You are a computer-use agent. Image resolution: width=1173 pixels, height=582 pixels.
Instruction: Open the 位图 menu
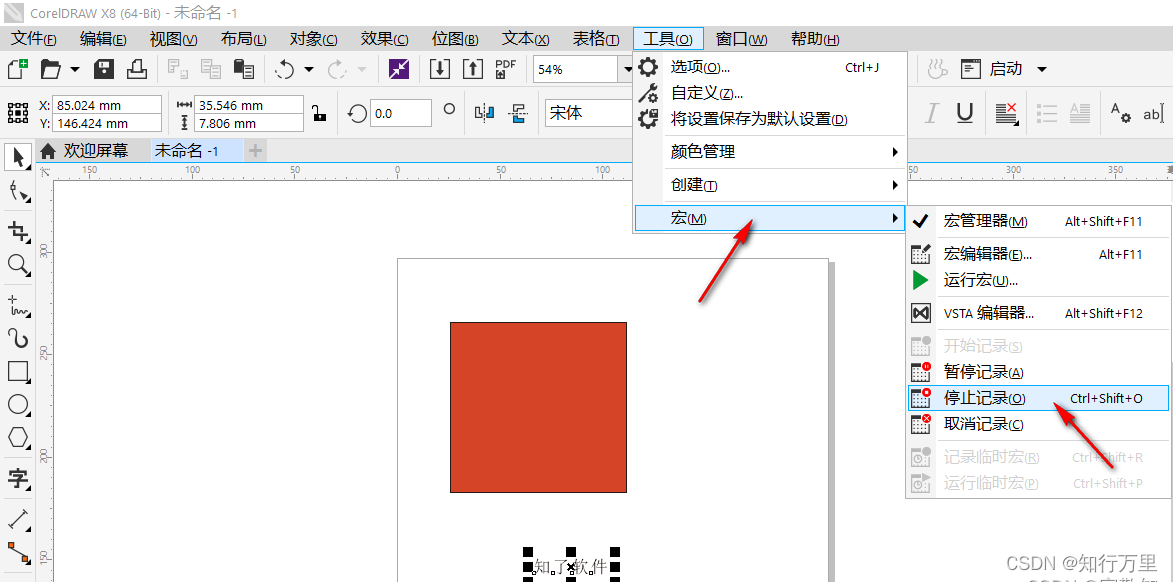coord(455,39)
